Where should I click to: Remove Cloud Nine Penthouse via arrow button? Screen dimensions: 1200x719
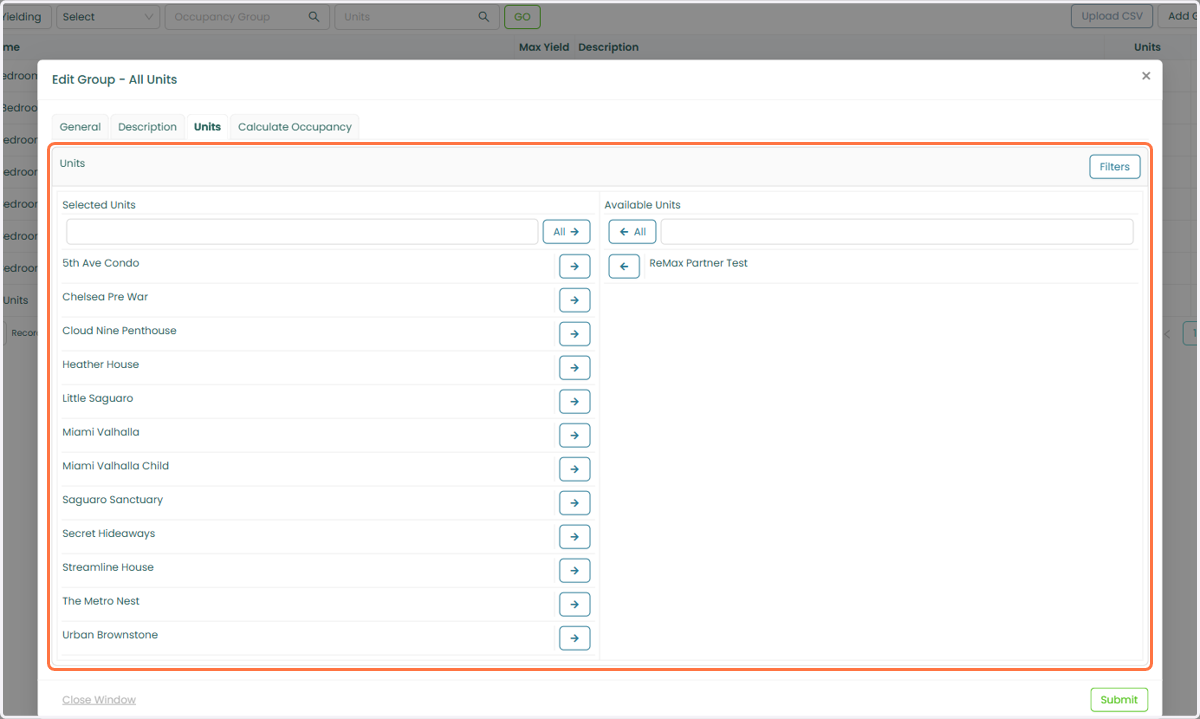[x=574, y=334]
